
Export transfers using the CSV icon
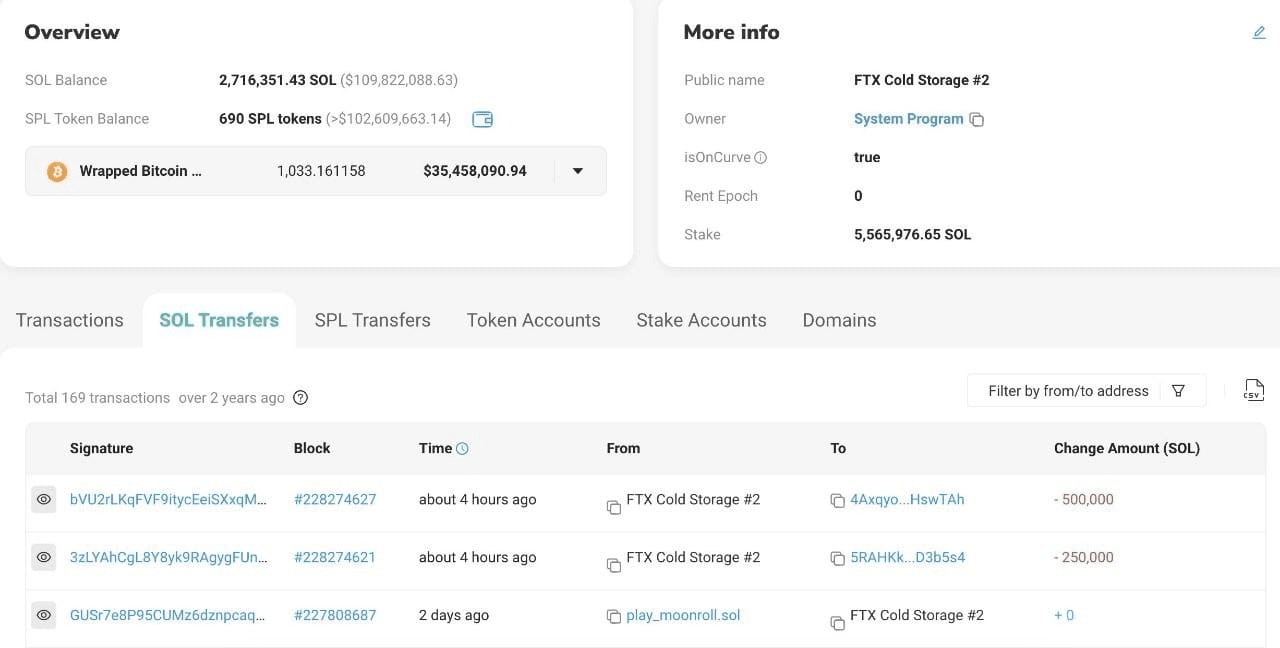1253,390
